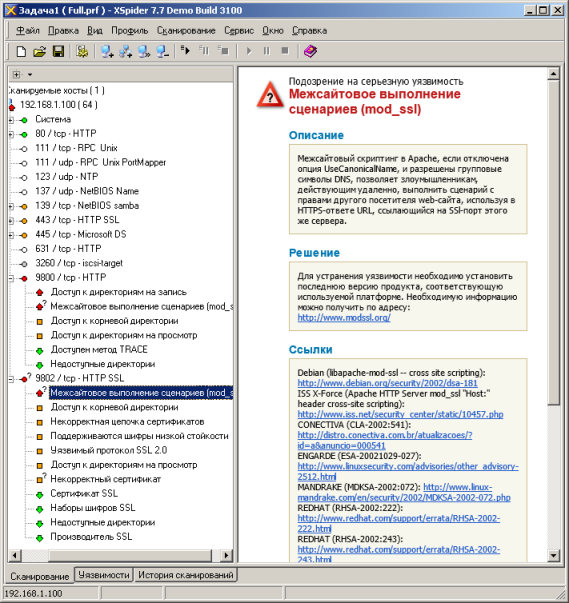
Task: Stop scanning all hosts icon
Action: [x=223, y=50]
